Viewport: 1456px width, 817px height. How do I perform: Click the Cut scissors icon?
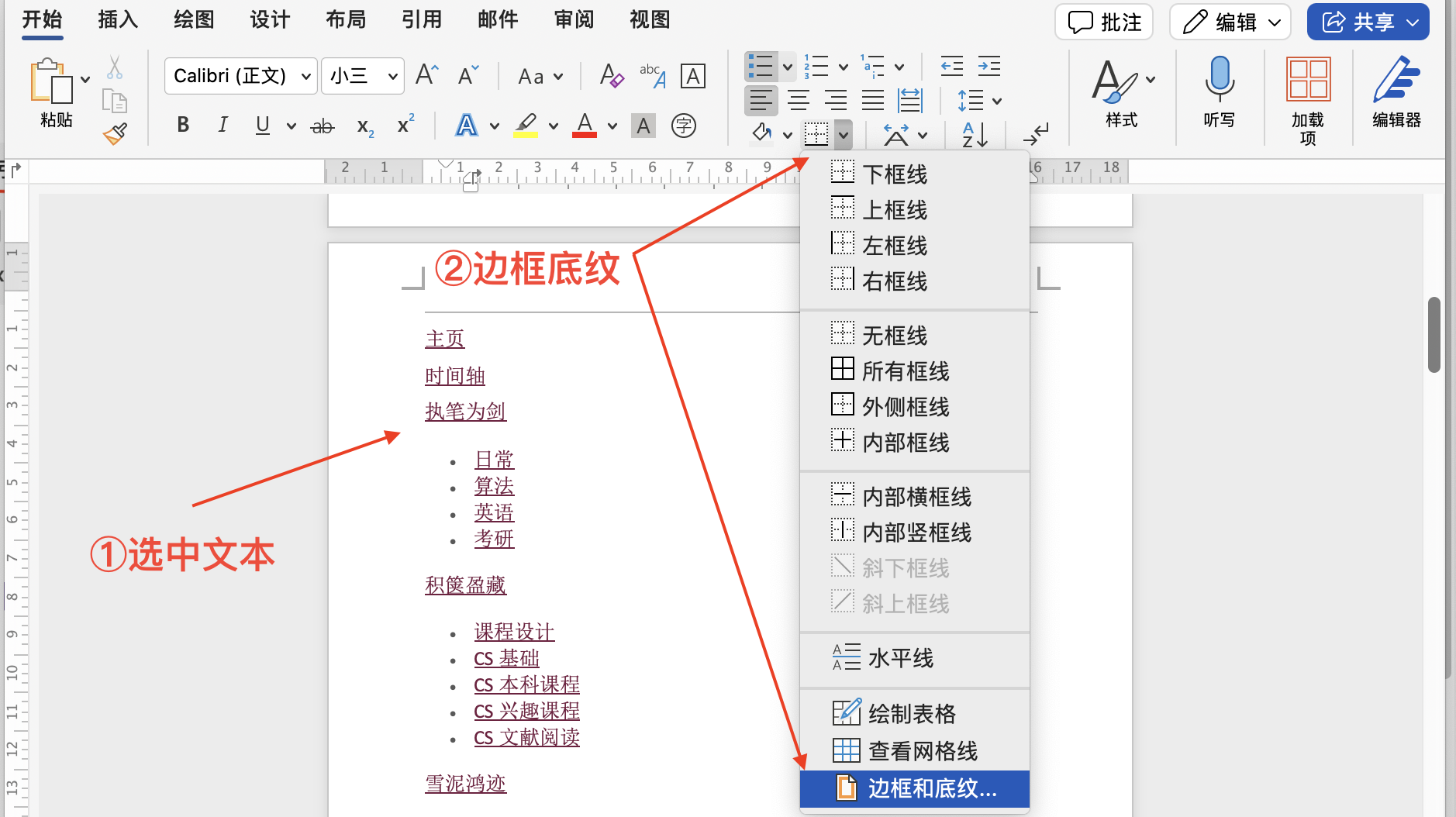[x=115, y=67]
